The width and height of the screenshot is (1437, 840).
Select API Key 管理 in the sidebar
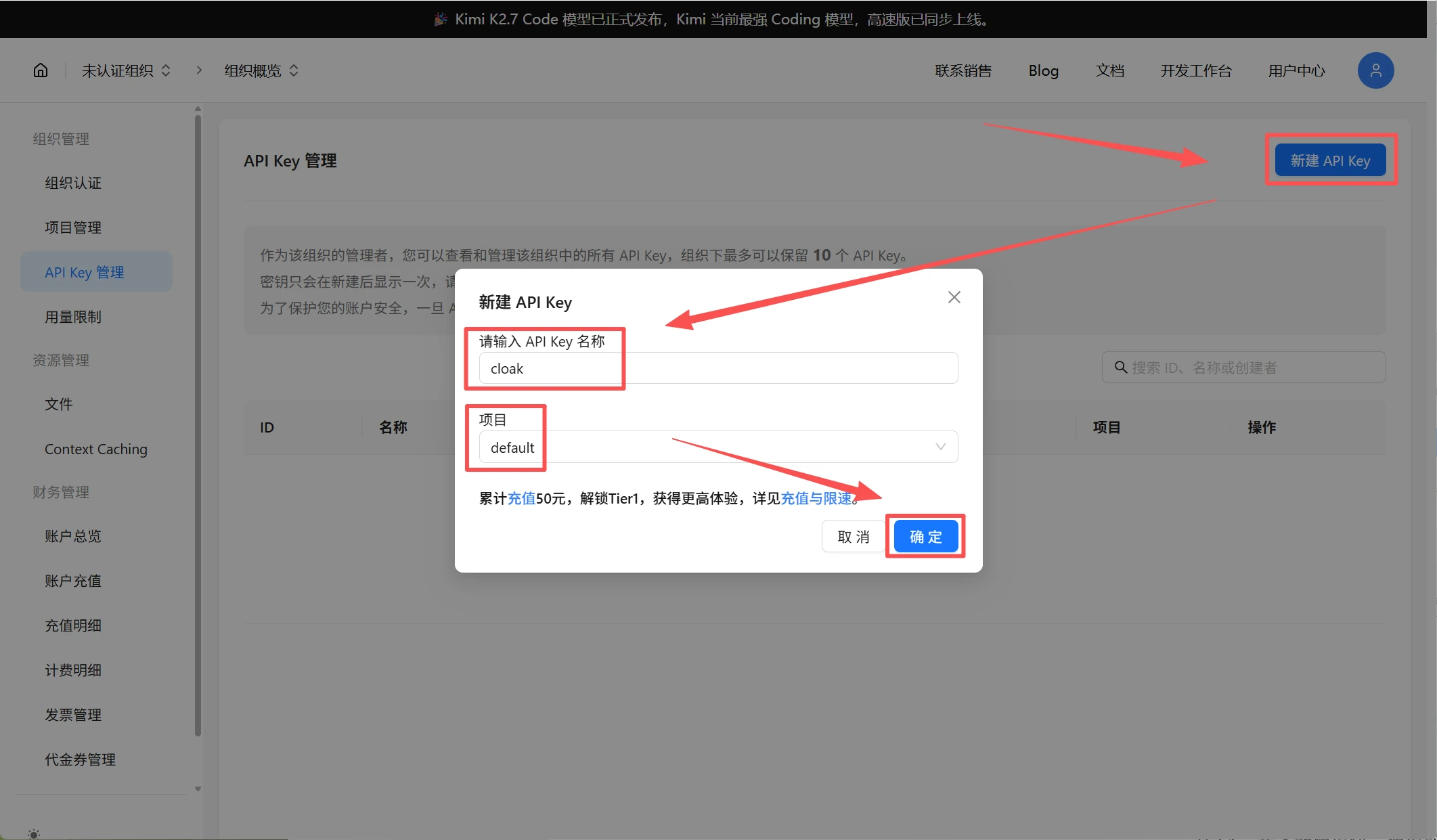(x=96, y=272)
